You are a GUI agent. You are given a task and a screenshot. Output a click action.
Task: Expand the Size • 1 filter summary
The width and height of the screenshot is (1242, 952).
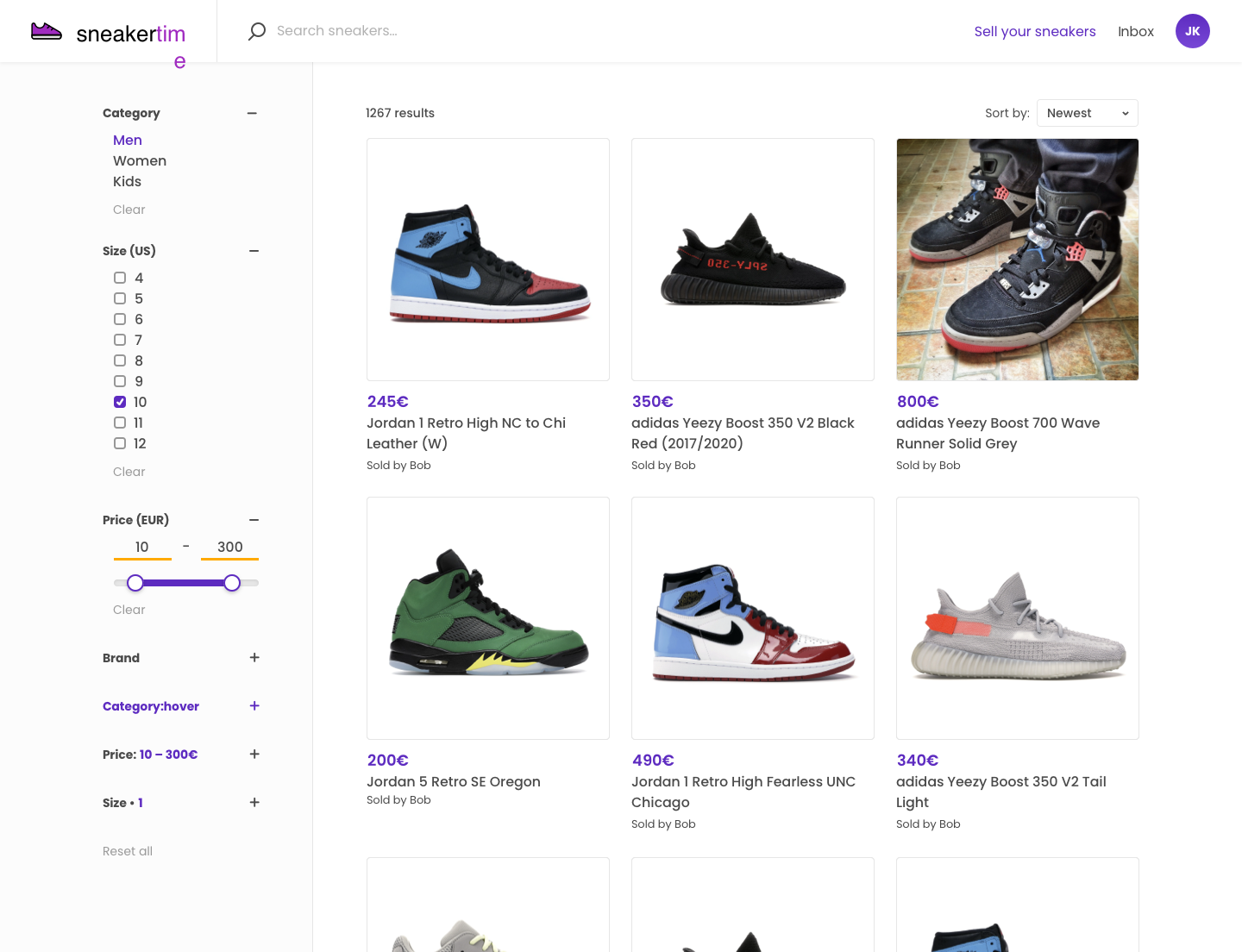coord(254,803)
